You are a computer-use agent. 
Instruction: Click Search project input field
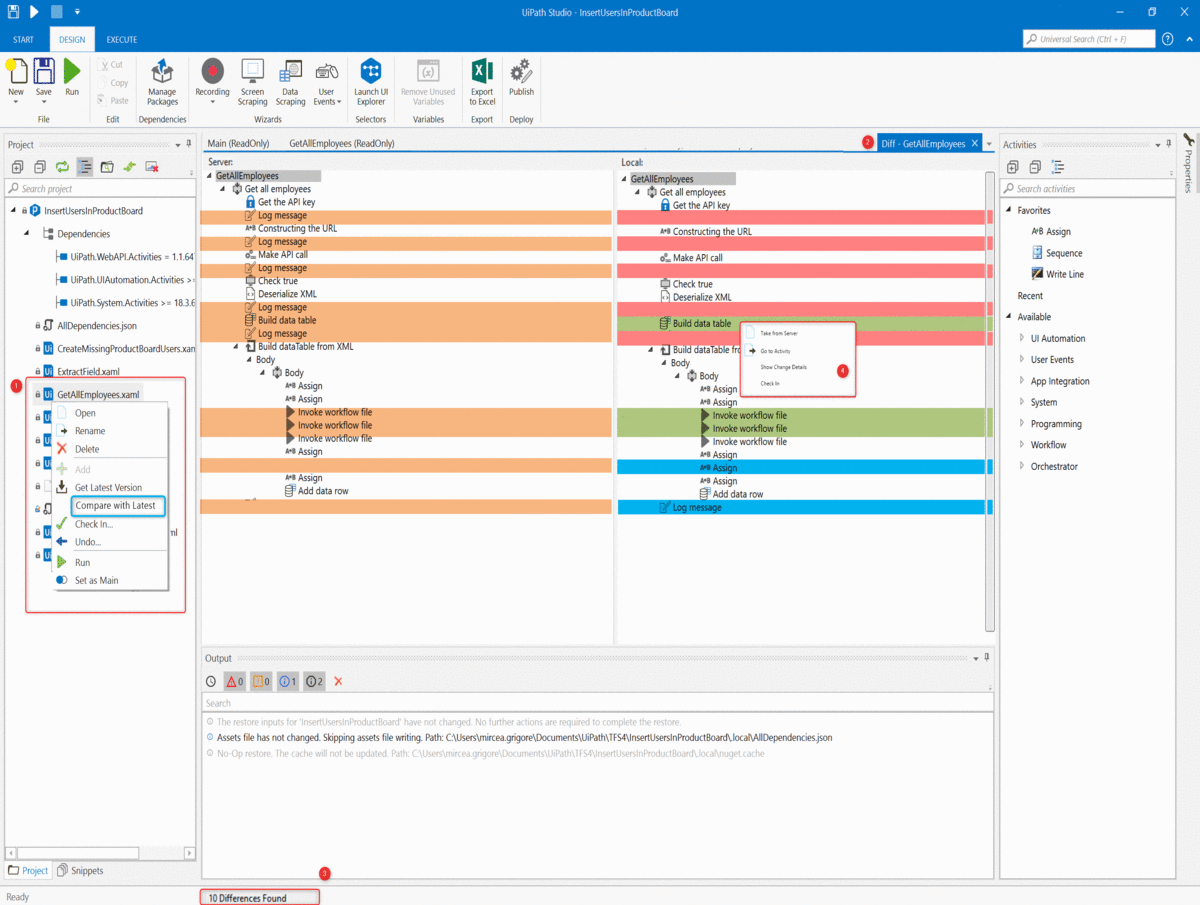[x=100, y=188]
